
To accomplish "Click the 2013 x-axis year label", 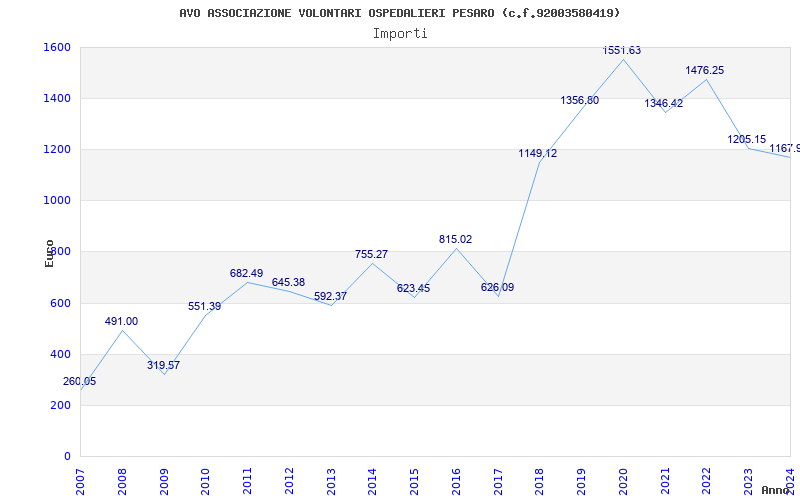I will pyautogui.click(x=331, y=482).
